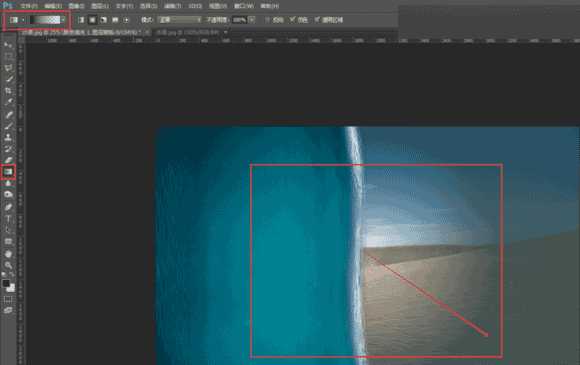580x365 pixels.
Task: Enable the 反向 reverse checkbox
Action: point(267,20)
